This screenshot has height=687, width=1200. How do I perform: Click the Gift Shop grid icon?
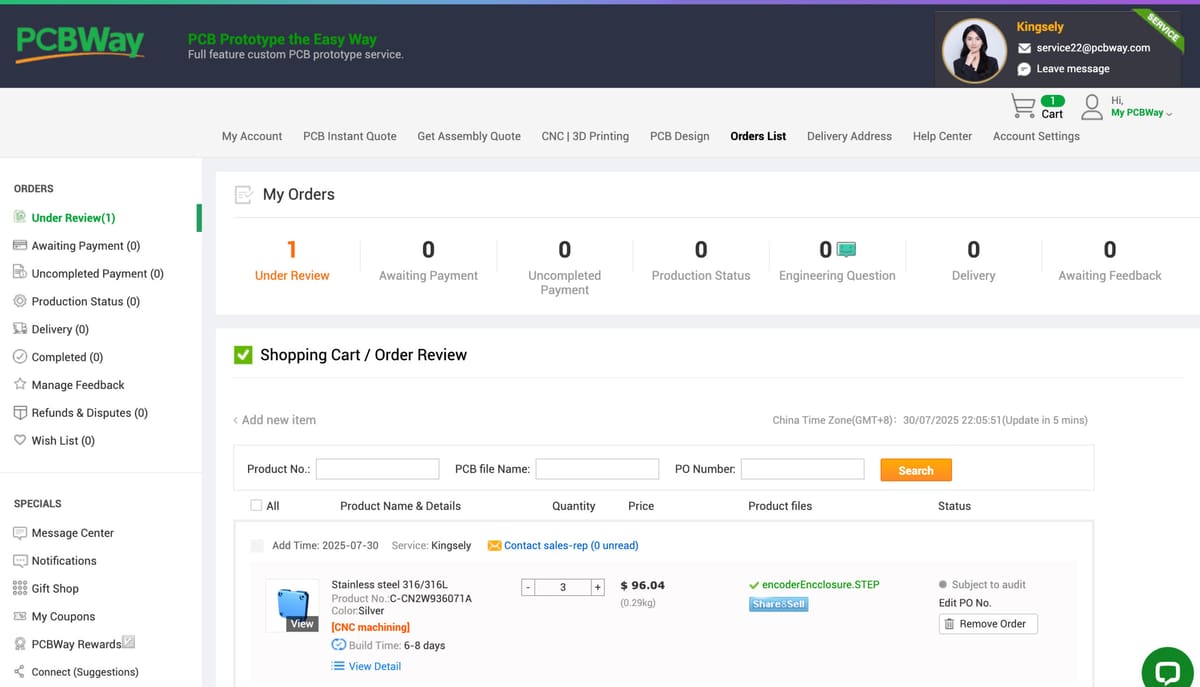click(x=20, y=589)
